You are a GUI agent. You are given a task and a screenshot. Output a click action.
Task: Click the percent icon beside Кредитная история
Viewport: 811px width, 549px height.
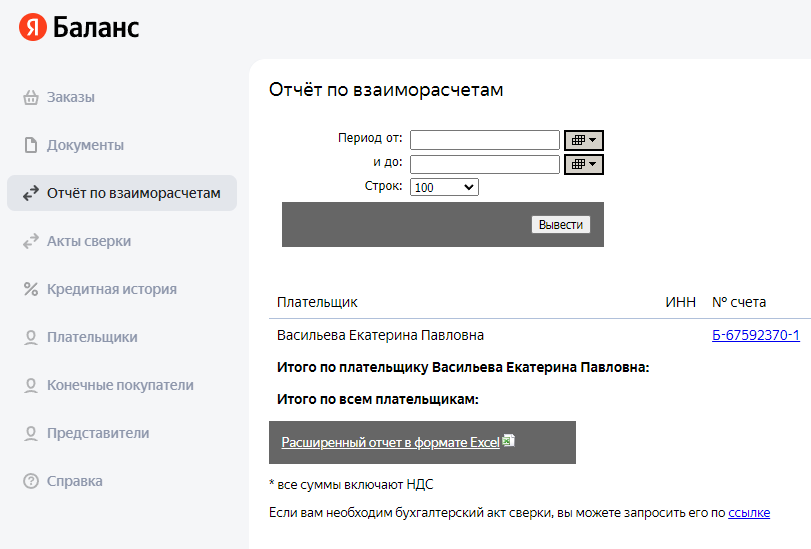pos(30,290)
